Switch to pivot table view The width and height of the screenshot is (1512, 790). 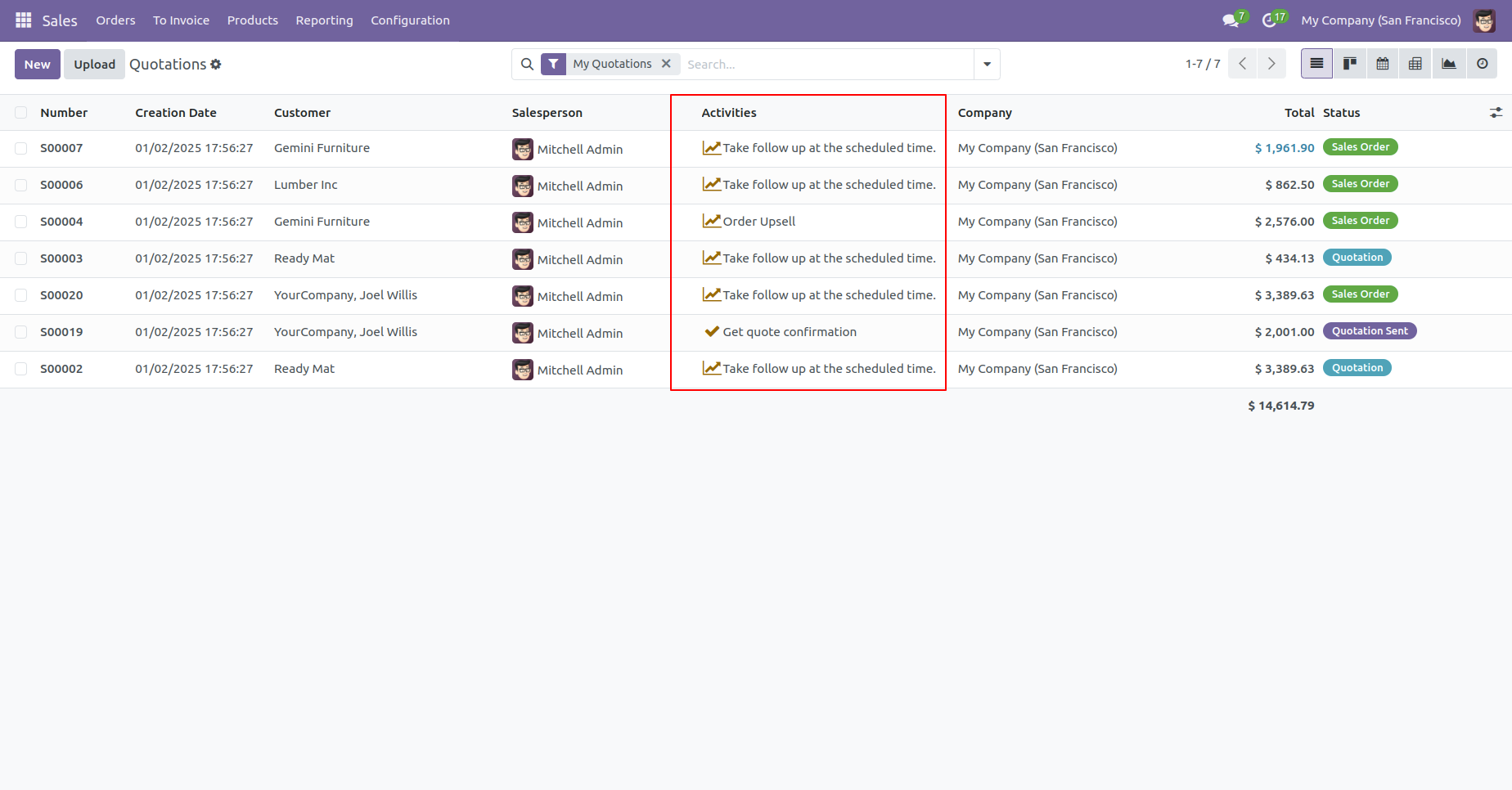(x=1415, y=64)
